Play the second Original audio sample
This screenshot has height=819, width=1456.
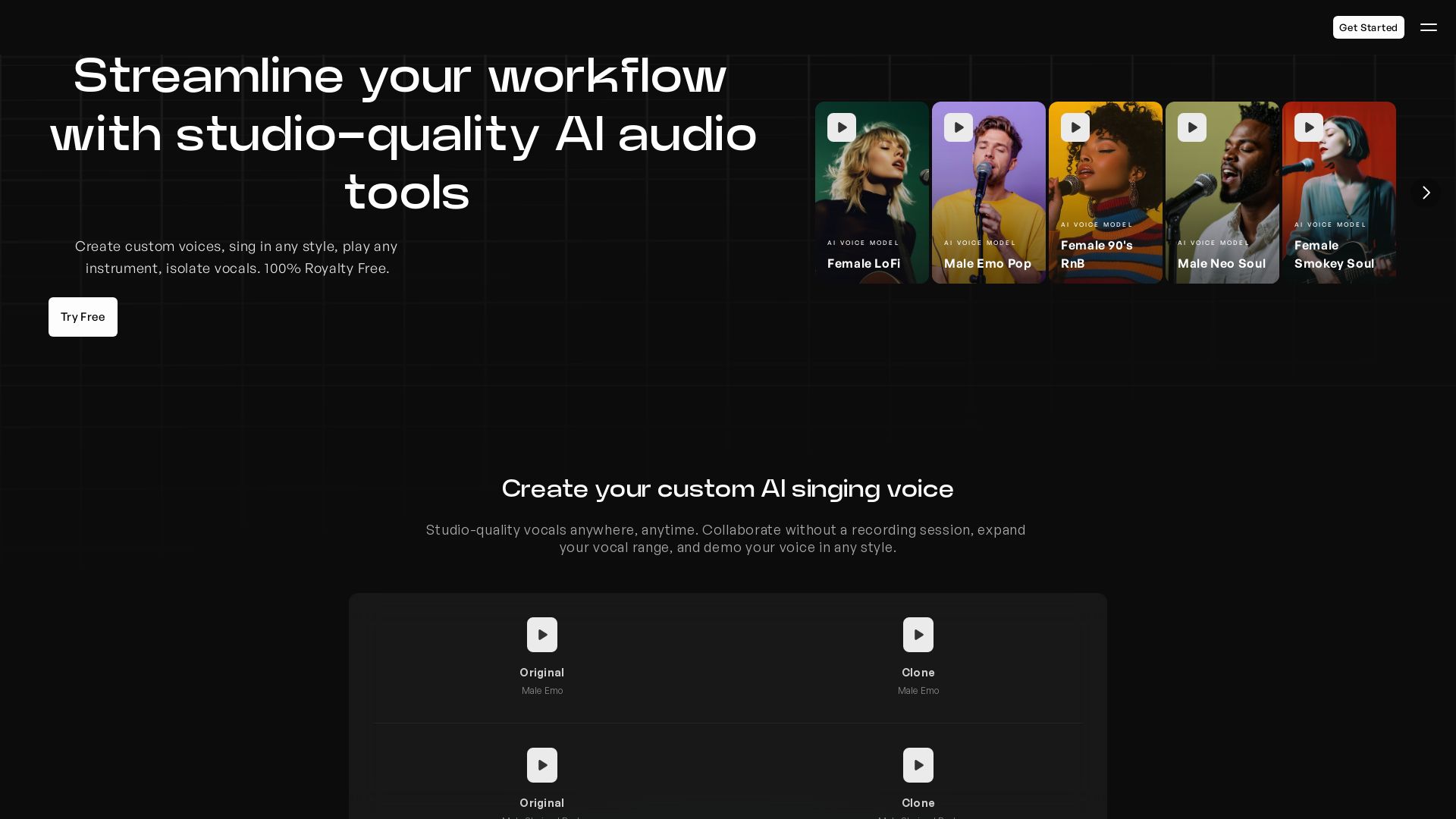coord(542,765)
